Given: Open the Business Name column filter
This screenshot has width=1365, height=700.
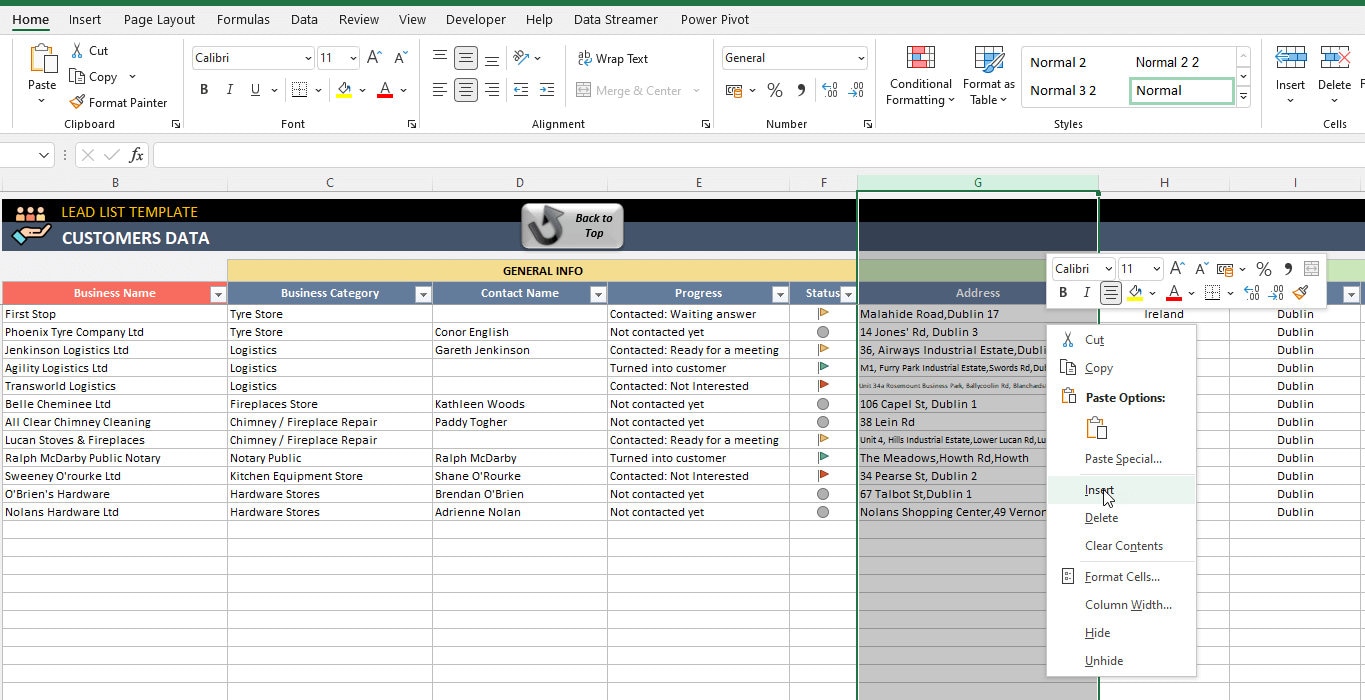Looking at the screenshot, I should (217, 293).
